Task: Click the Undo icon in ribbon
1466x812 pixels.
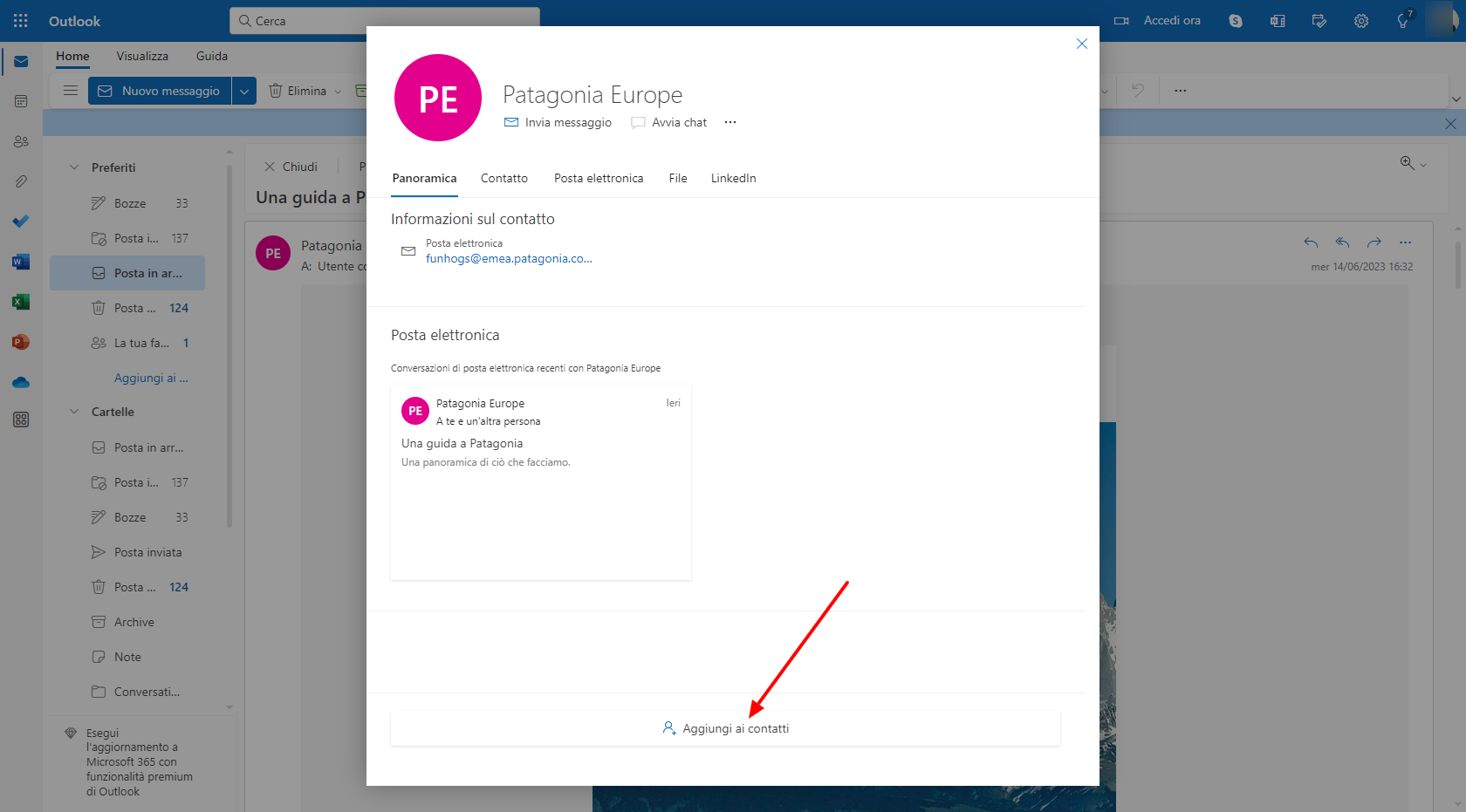Action: click(x=1138, y=91)
